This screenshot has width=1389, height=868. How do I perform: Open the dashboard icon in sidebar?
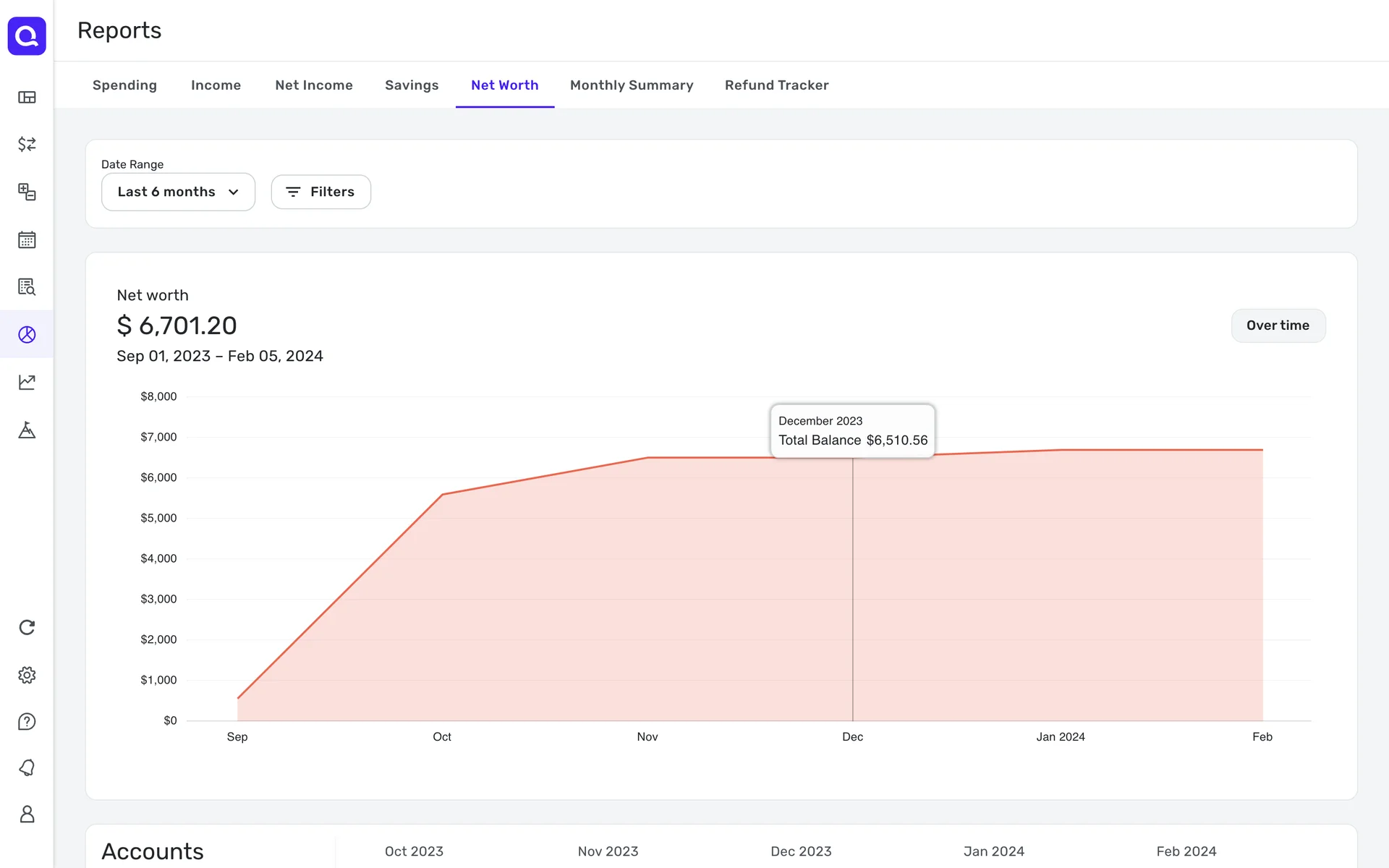pyautogui.click(x=27, y=97)
